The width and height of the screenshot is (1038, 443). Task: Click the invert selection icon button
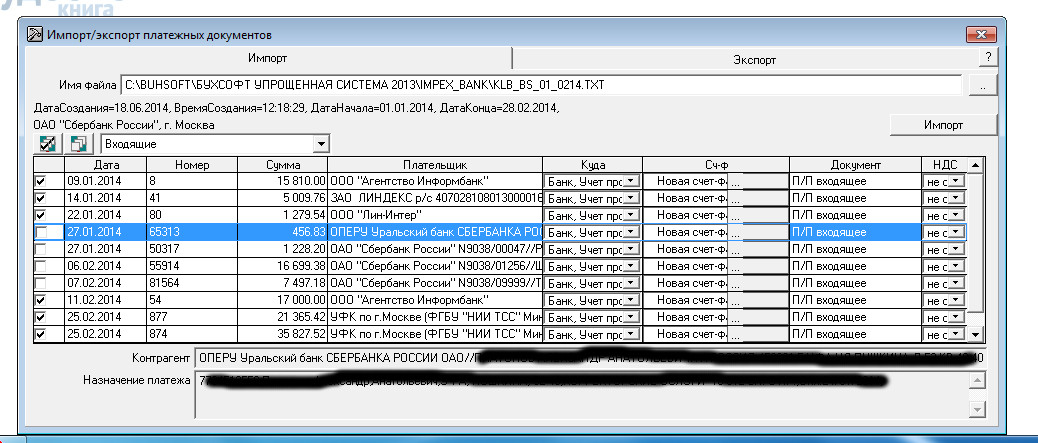(x=78, y=144)
